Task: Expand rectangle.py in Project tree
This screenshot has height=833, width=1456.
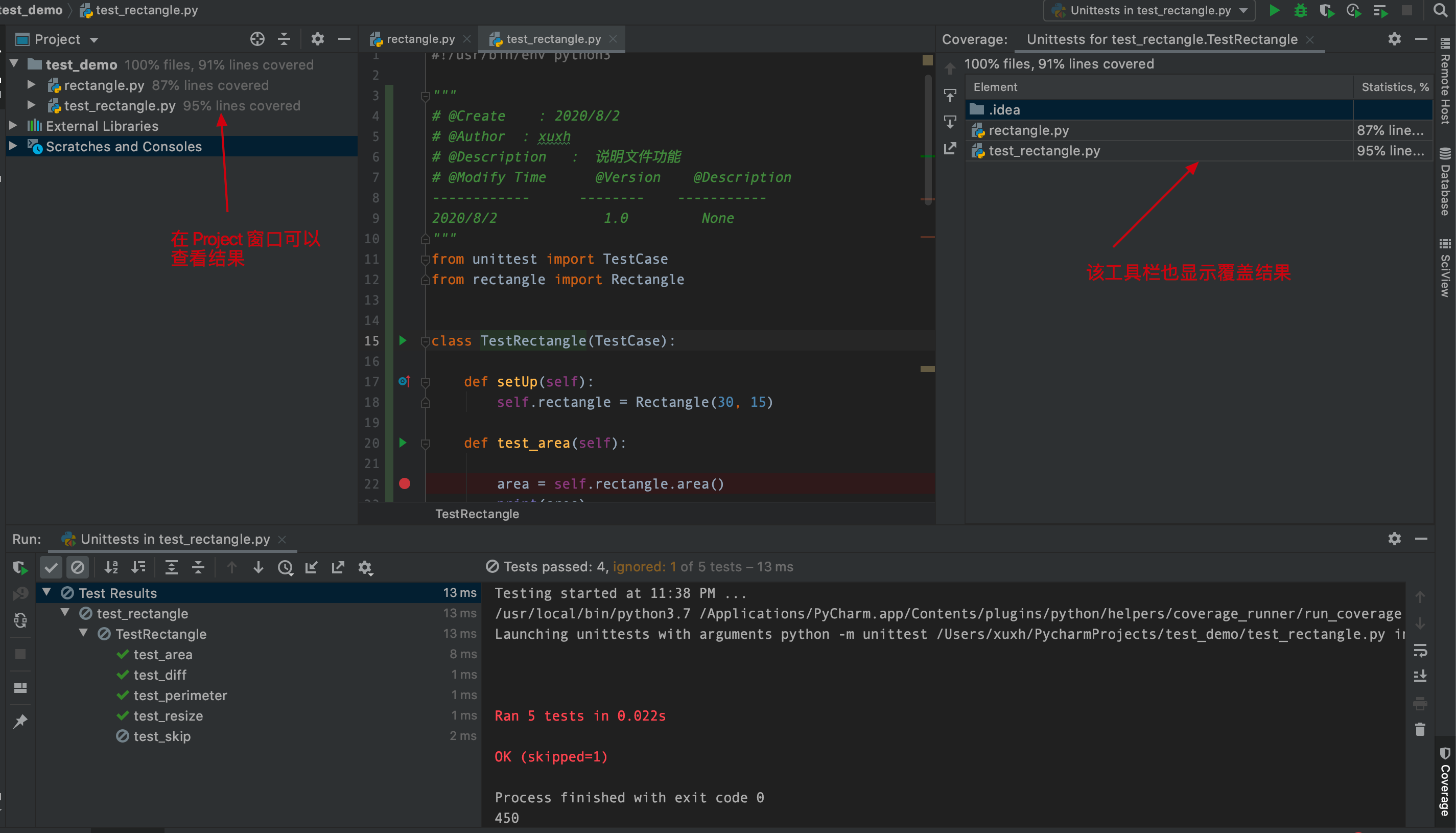Action: (x=32, y=85)
